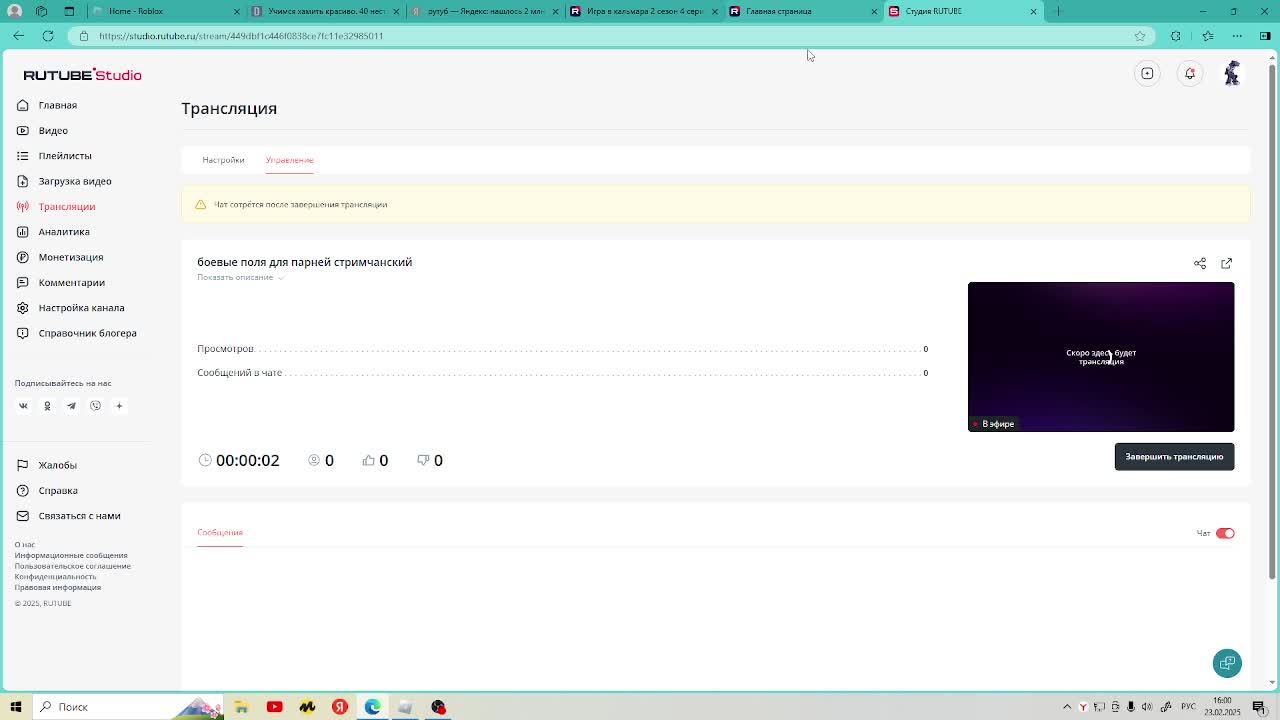Open the О нас link

coord(25,545)
